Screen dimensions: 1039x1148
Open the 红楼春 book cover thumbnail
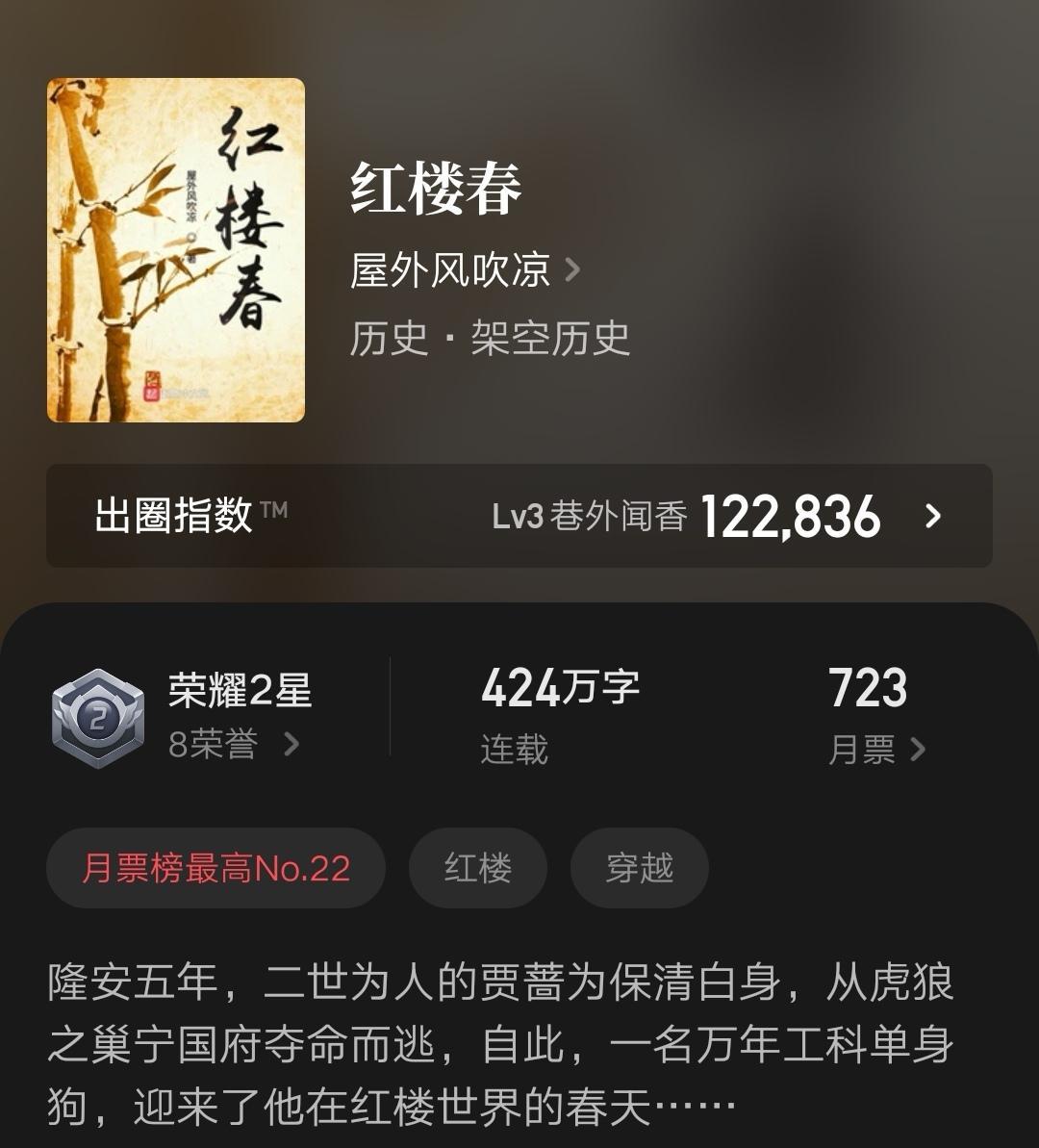pyautogui.click(x=176, y=249)
